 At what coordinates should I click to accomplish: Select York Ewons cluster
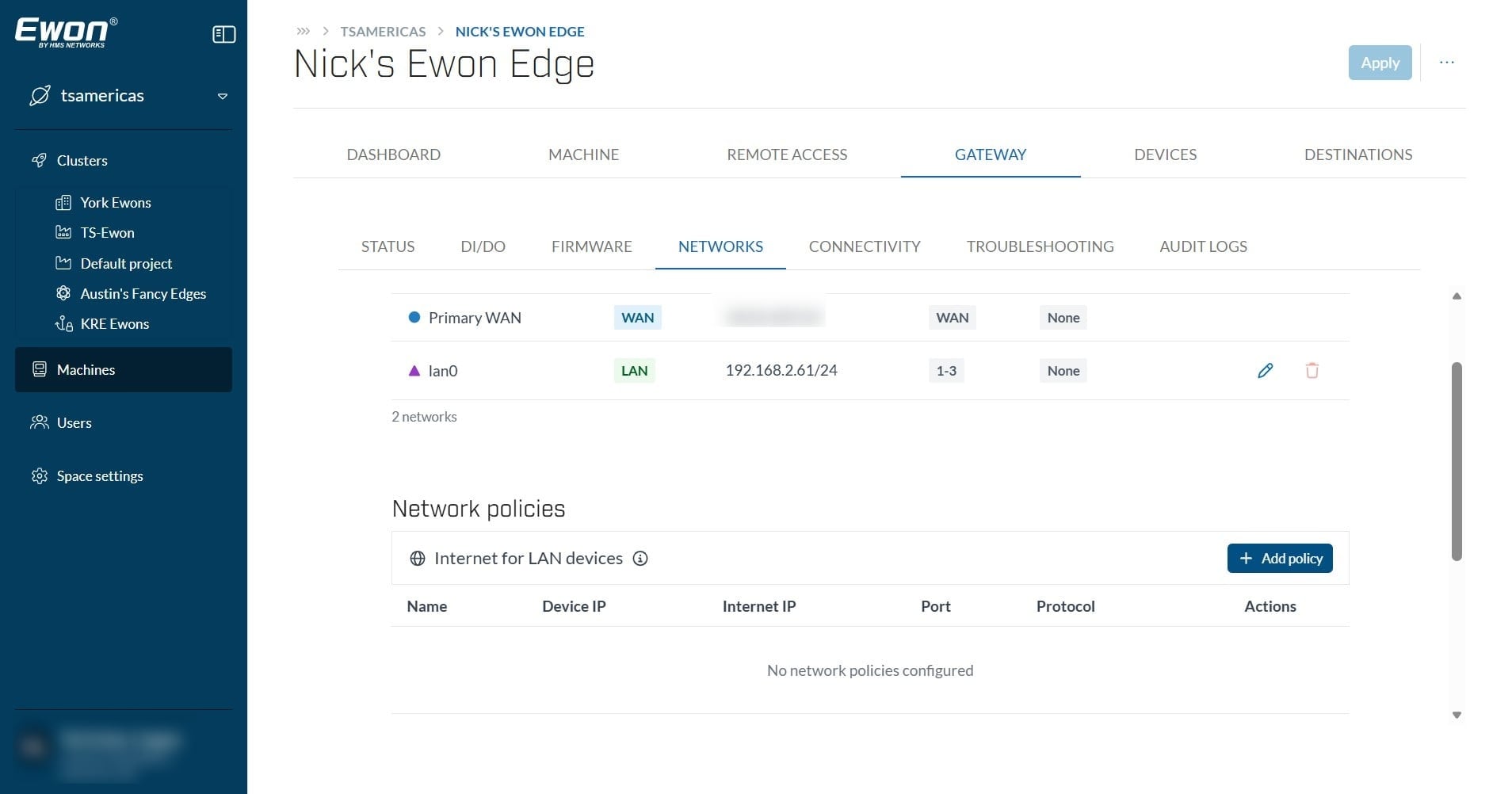point(116,202)
